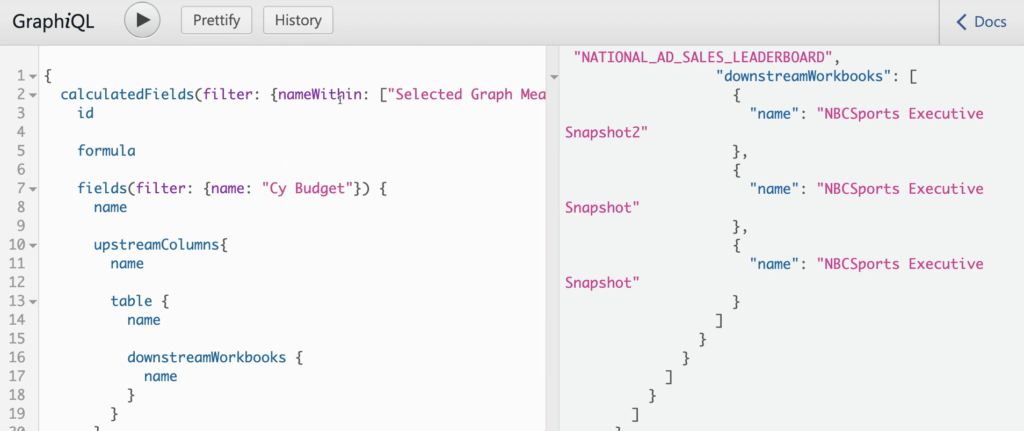Fold the calculatedFields block at line 2
The width and height of the screenshot is (1024, 431).
point(33,95)
